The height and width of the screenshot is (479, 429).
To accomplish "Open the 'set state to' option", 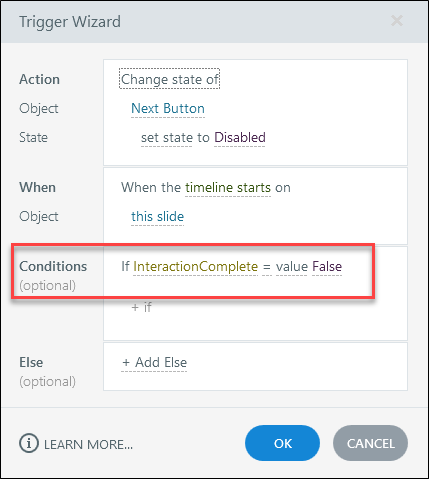I will coord(175,137).
